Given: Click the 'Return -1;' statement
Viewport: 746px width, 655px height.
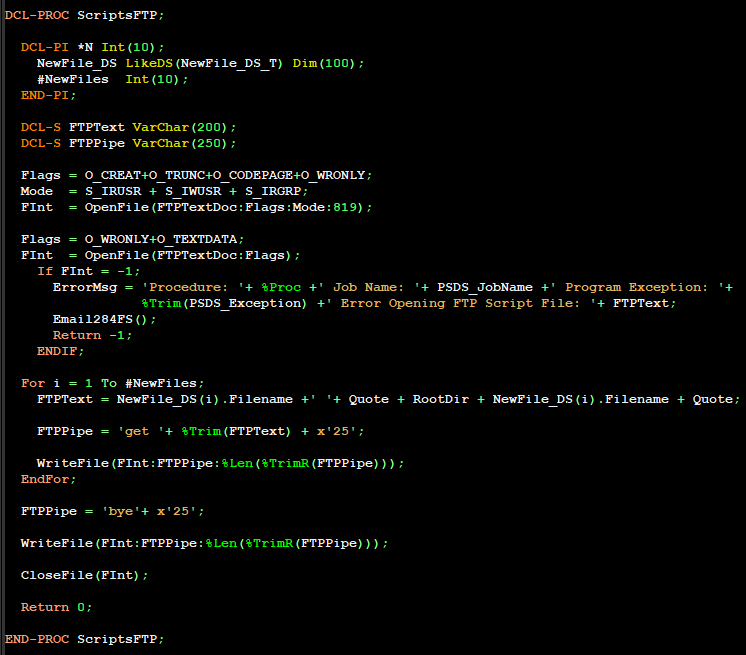Looking at the screenshot, I should click(x=92, y=335).
